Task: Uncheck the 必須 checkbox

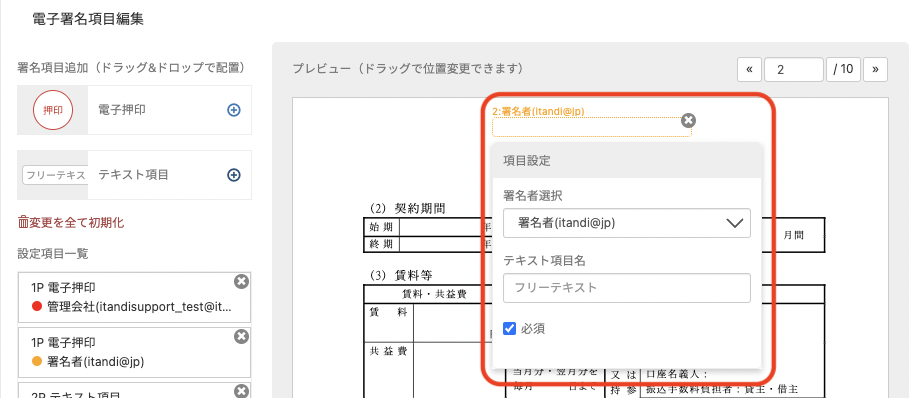Action: coord(510,329)
